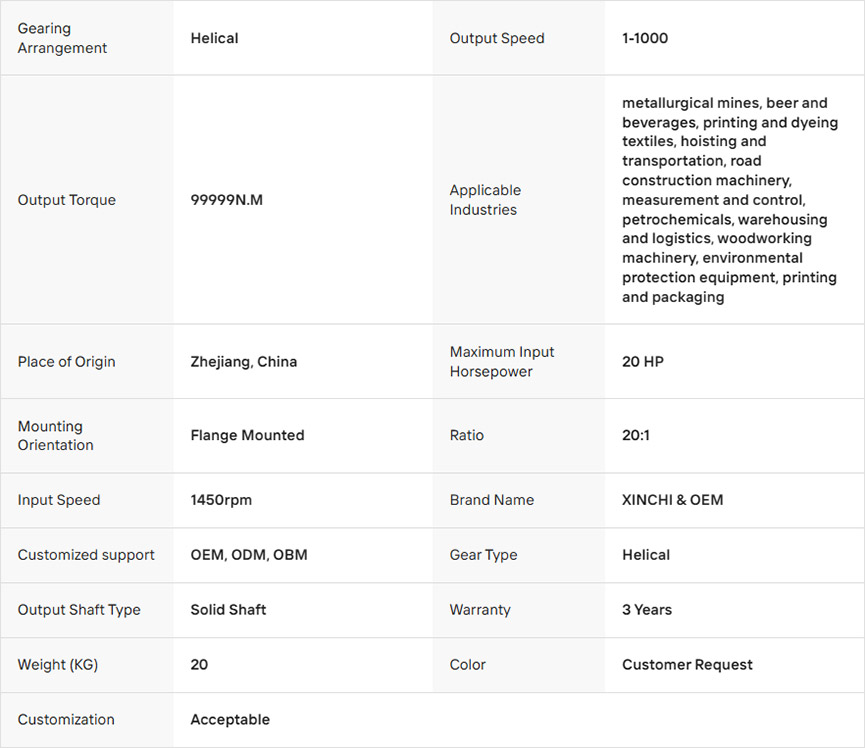Click the Acceptable customization value

(230, 720)
